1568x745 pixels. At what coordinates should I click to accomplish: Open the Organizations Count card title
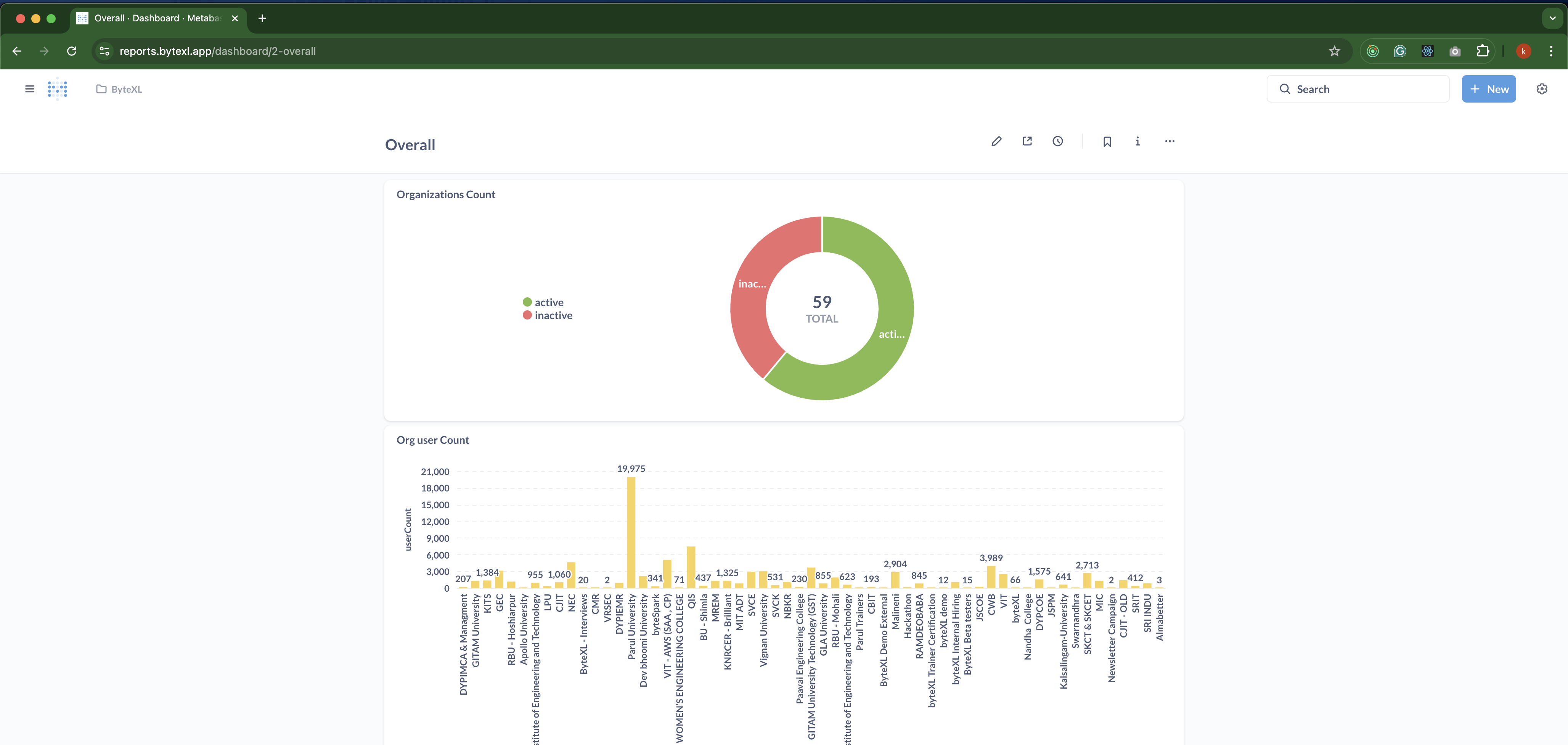click(445, 195)
